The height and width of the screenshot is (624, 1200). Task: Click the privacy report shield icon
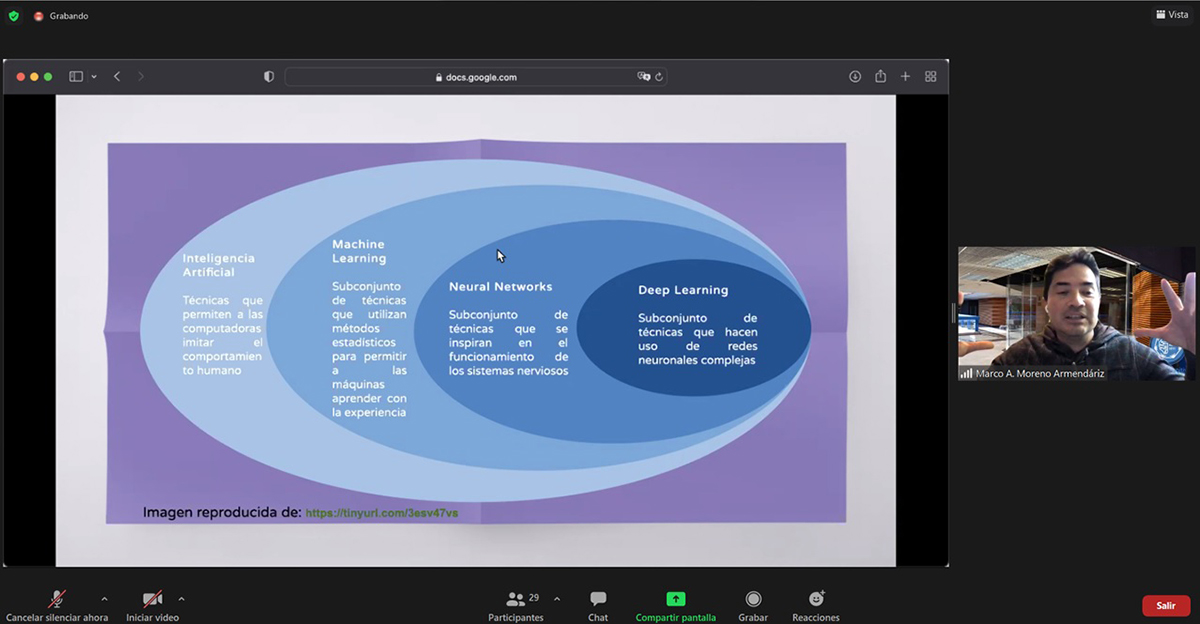[x=269, y=76]
